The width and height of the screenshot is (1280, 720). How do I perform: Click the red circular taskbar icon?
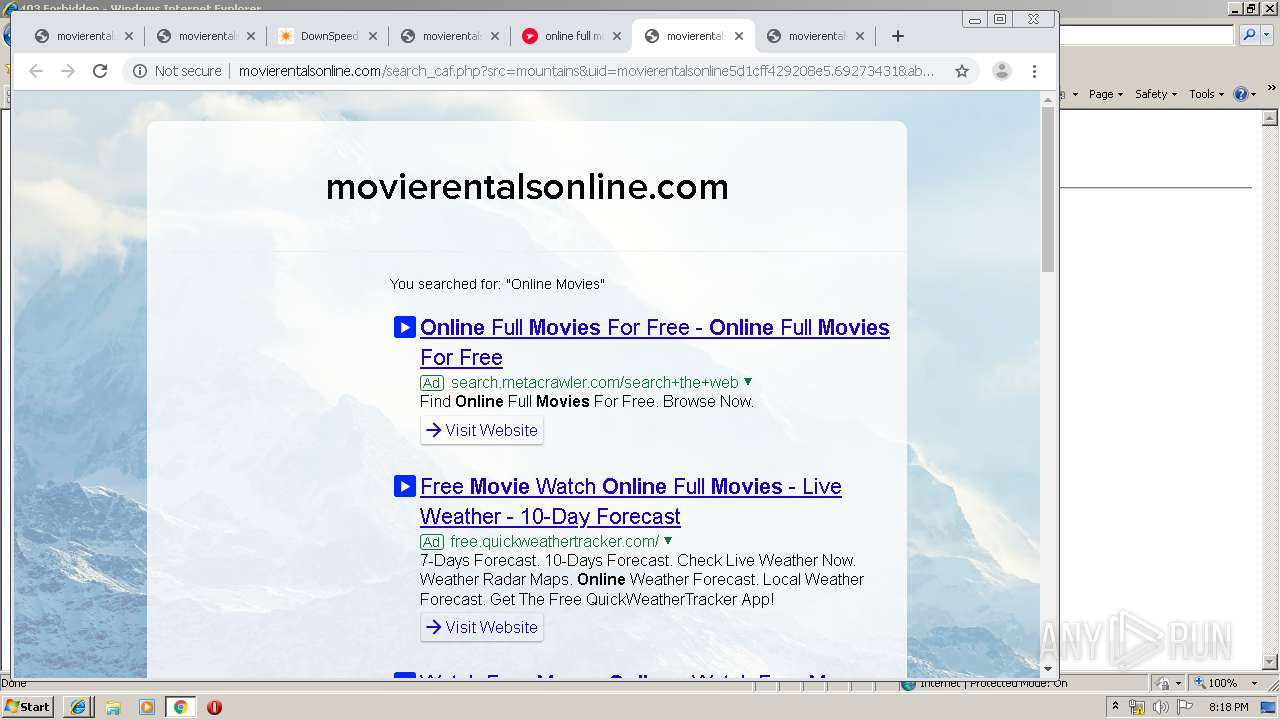pyautogui.click(x=214, y=707)
